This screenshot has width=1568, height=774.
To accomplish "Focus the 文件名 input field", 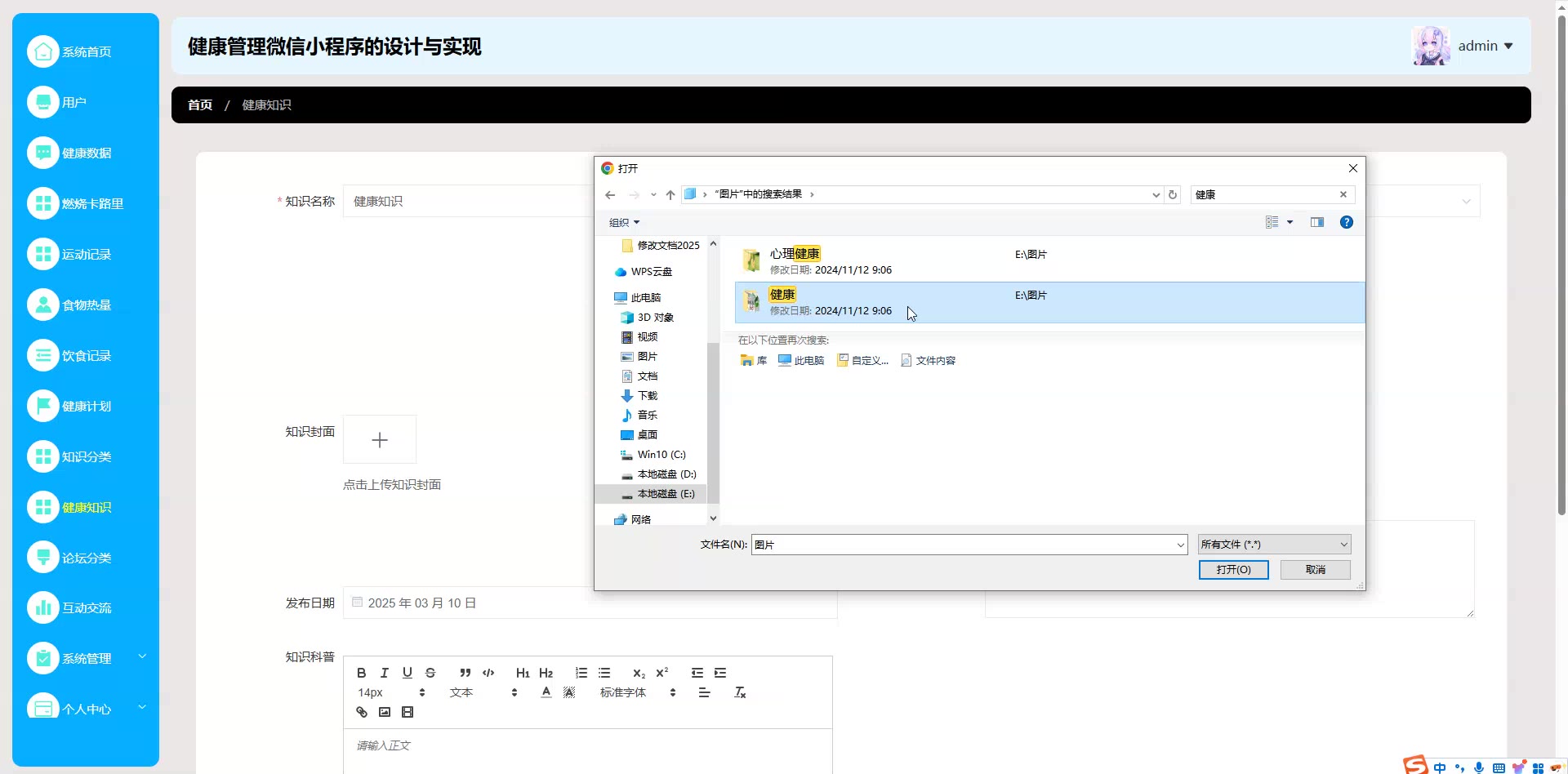I will pyautogui.click(x=963, y=545).
